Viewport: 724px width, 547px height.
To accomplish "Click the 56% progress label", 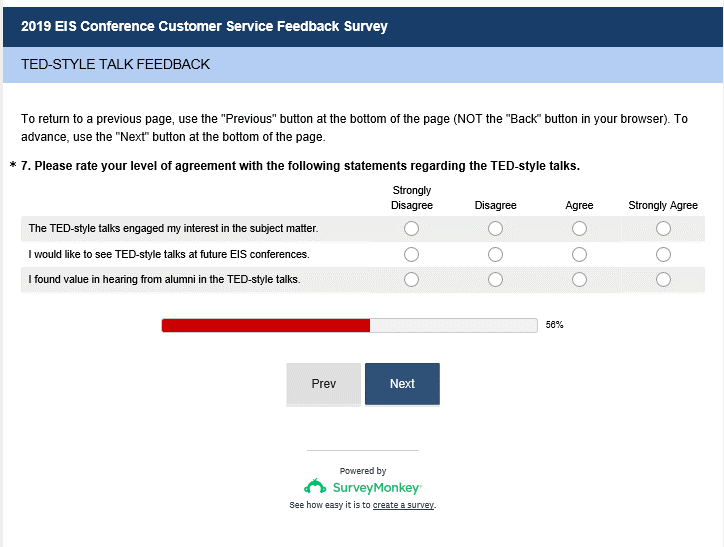I will click(555, 325).
